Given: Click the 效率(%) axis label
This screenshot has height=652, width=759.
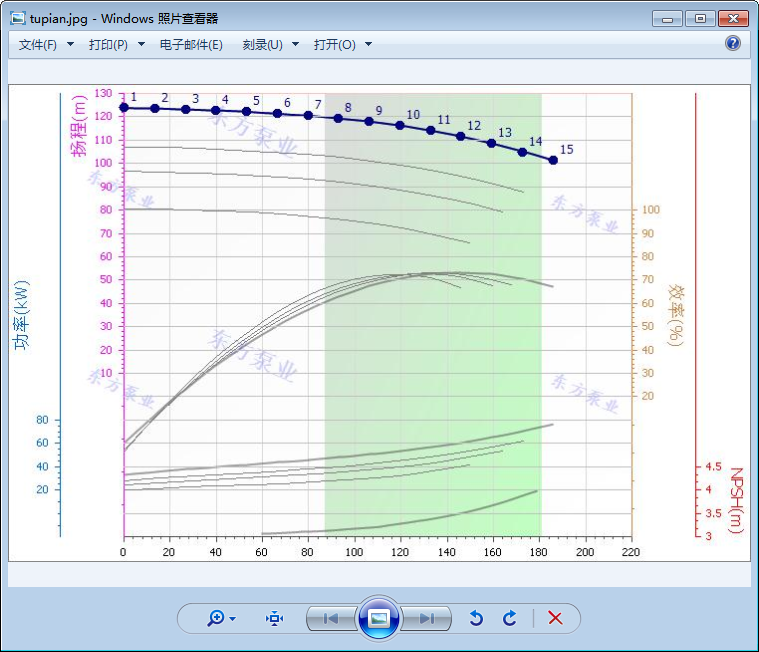Looking at the screenshot, I should coord(676,315).
